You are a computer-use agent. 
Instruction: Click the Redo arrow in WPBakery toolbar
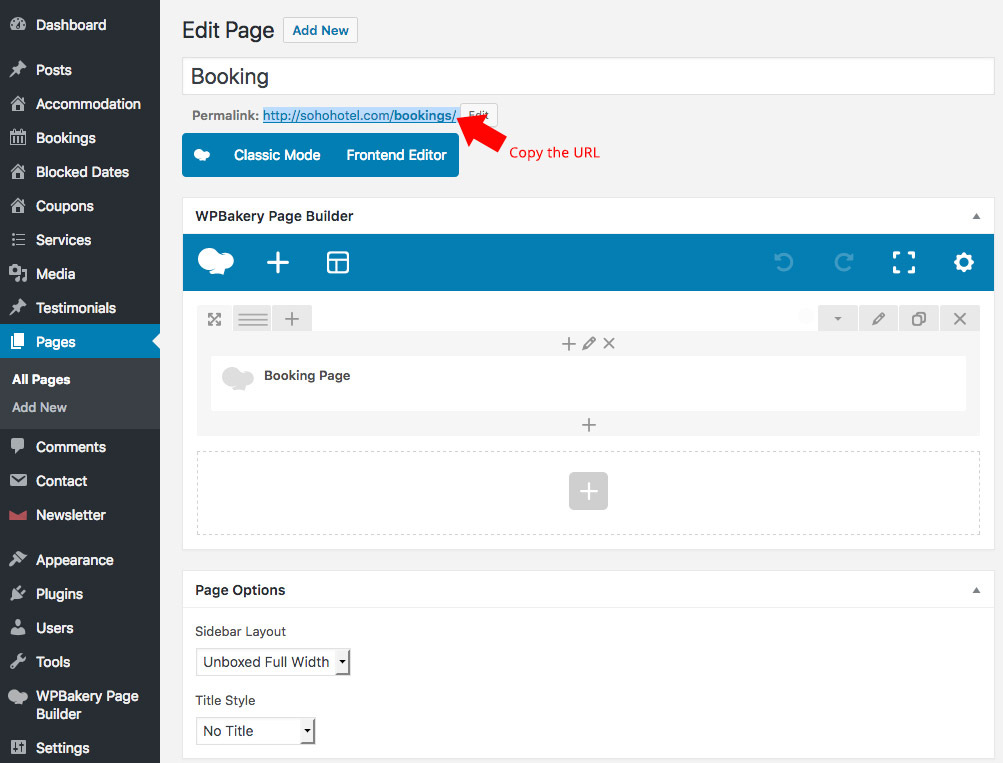point(844,262)
